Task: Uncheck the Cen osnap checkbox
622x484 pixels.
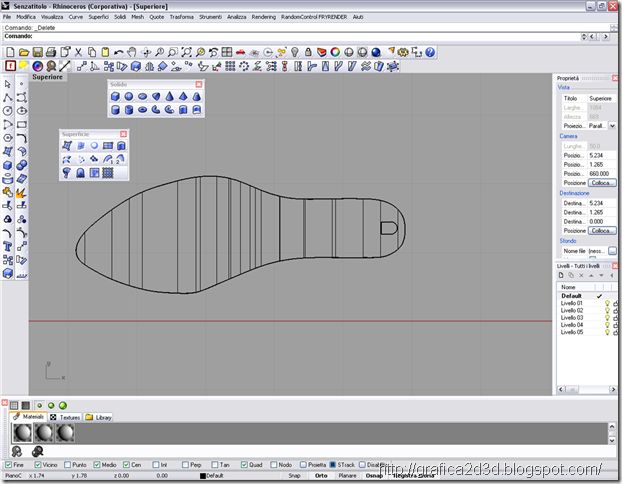Action: tap(126, 465)
